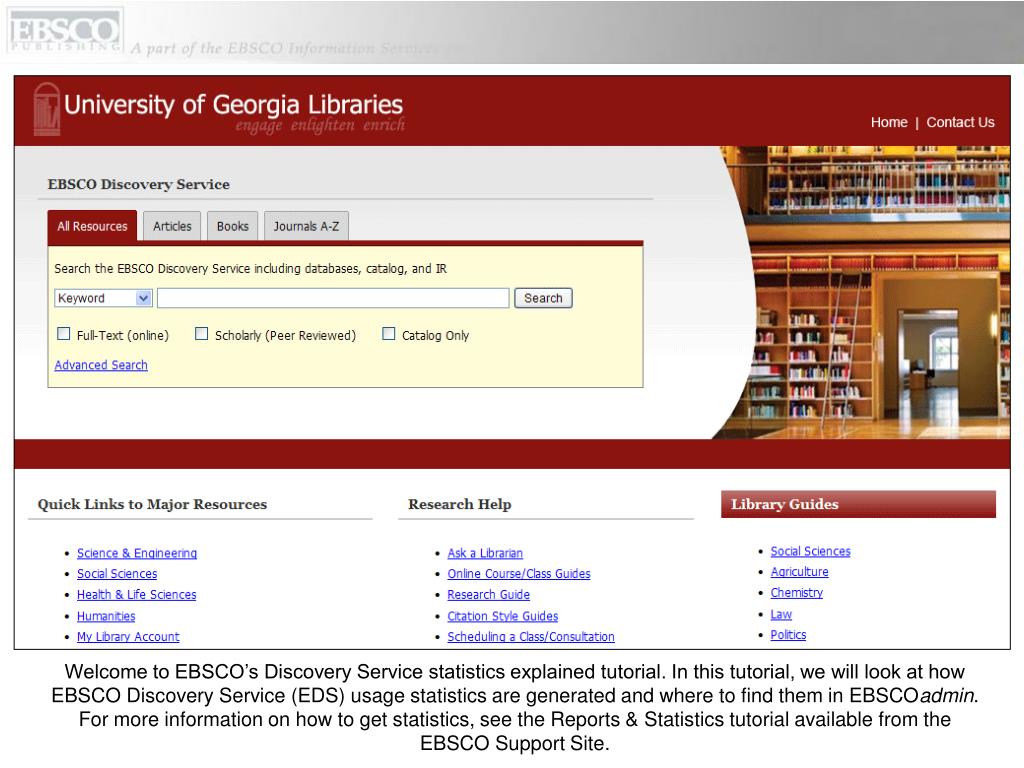This screenshot has width=1024, height=768.
Task: Click the EBSCO Publishing logo
Action: pos(65,31)
